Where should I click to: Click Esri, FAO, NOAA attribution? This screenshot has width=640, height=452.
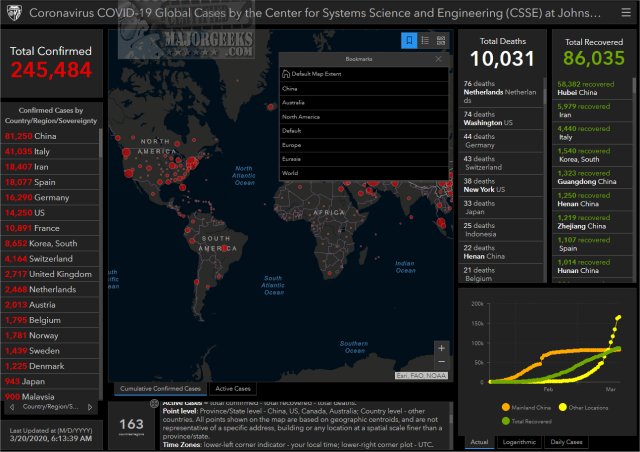pyautogui.click(x=421, y=376)
